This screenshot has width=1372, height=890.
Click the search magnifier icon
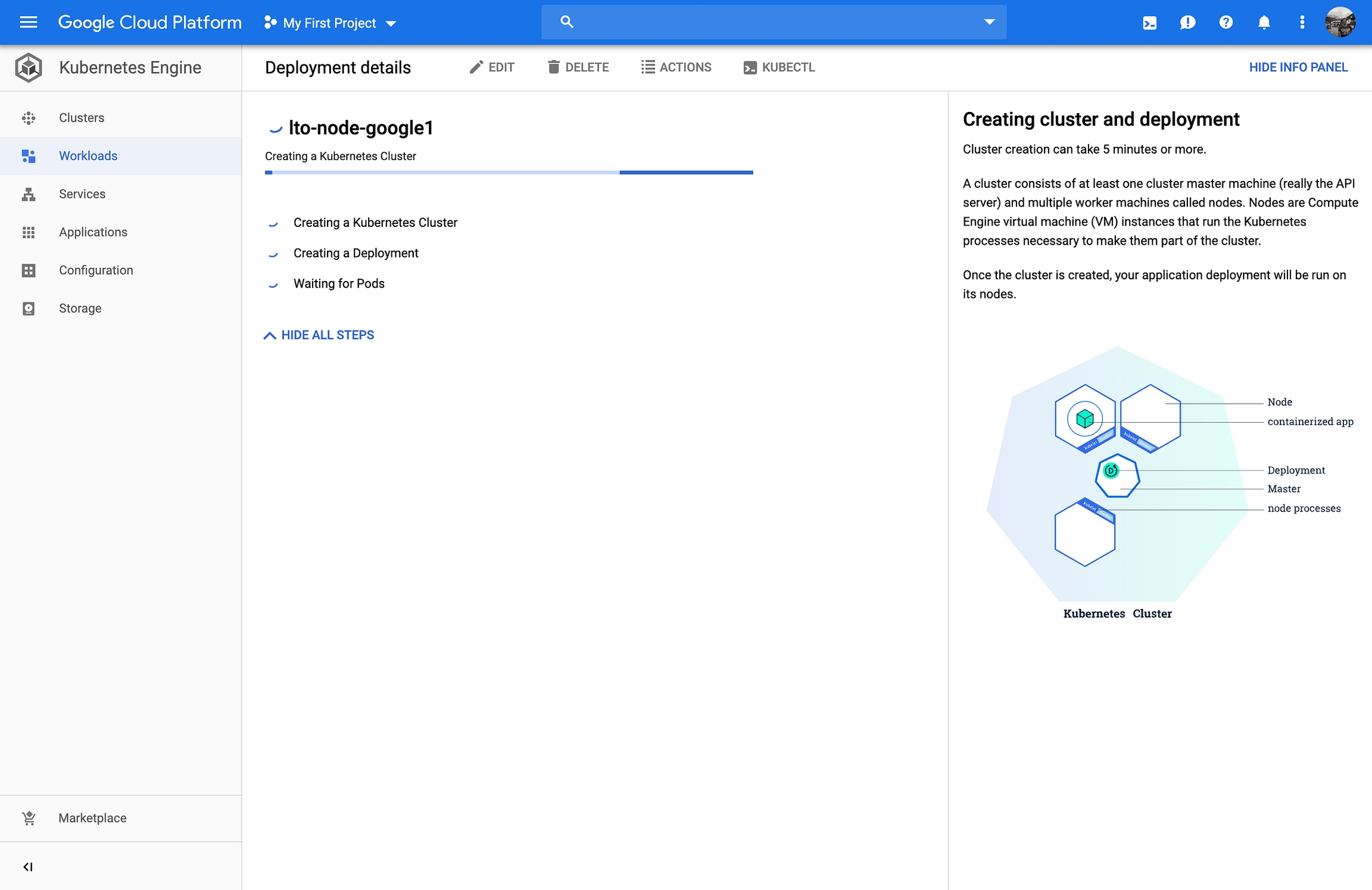(x=566, y=22)
